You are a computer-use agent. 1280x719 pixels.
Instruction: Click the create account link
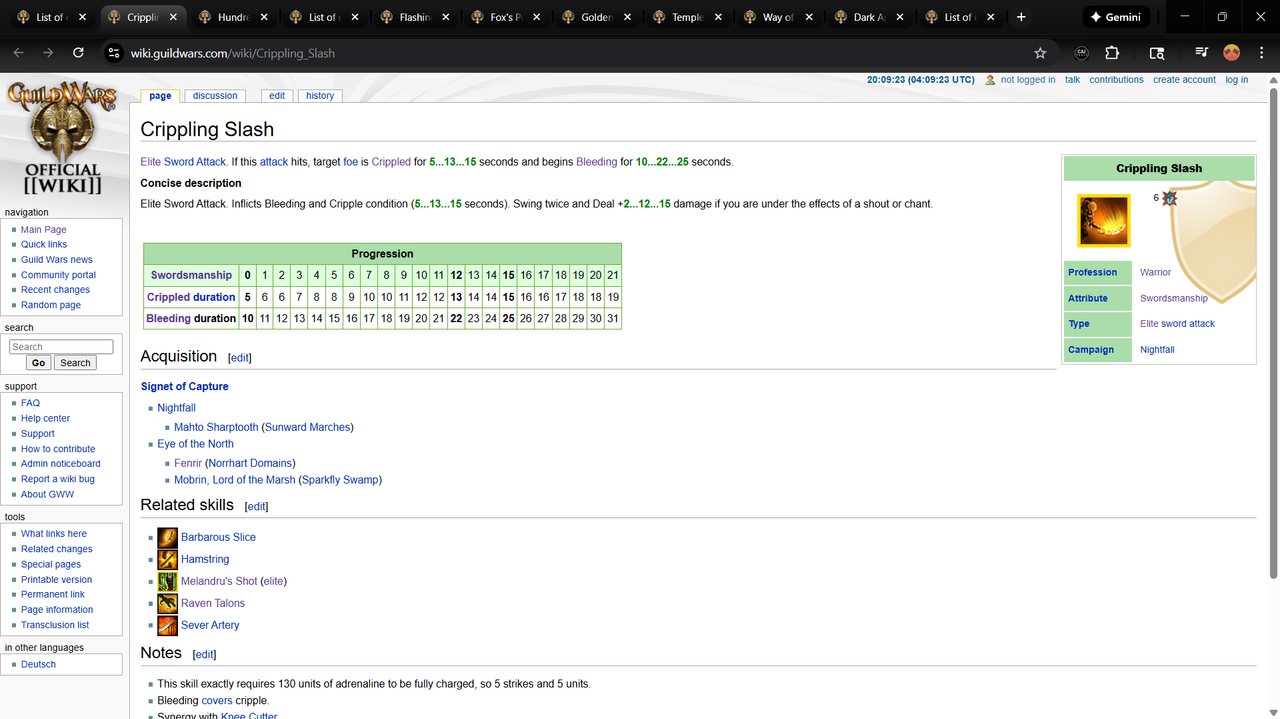point(1184,80)
